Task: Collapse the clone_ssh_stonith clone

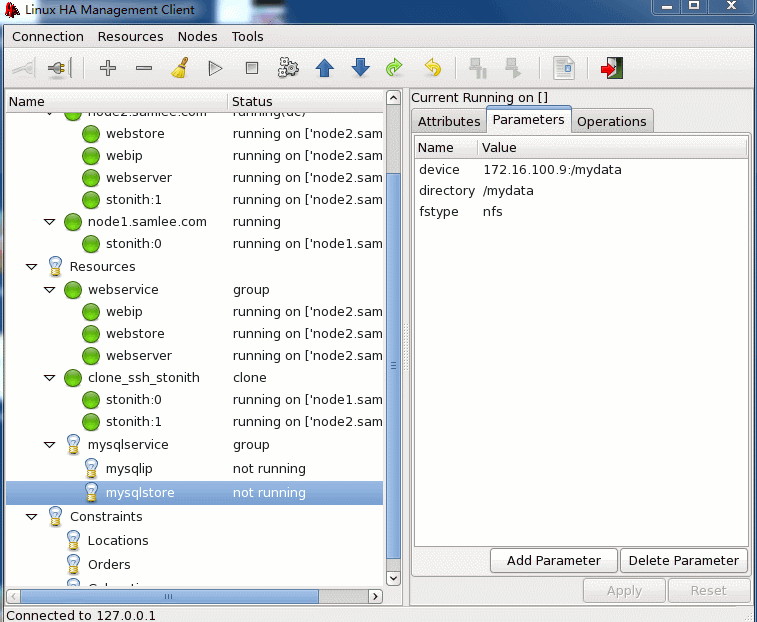Action: (49, 378)
